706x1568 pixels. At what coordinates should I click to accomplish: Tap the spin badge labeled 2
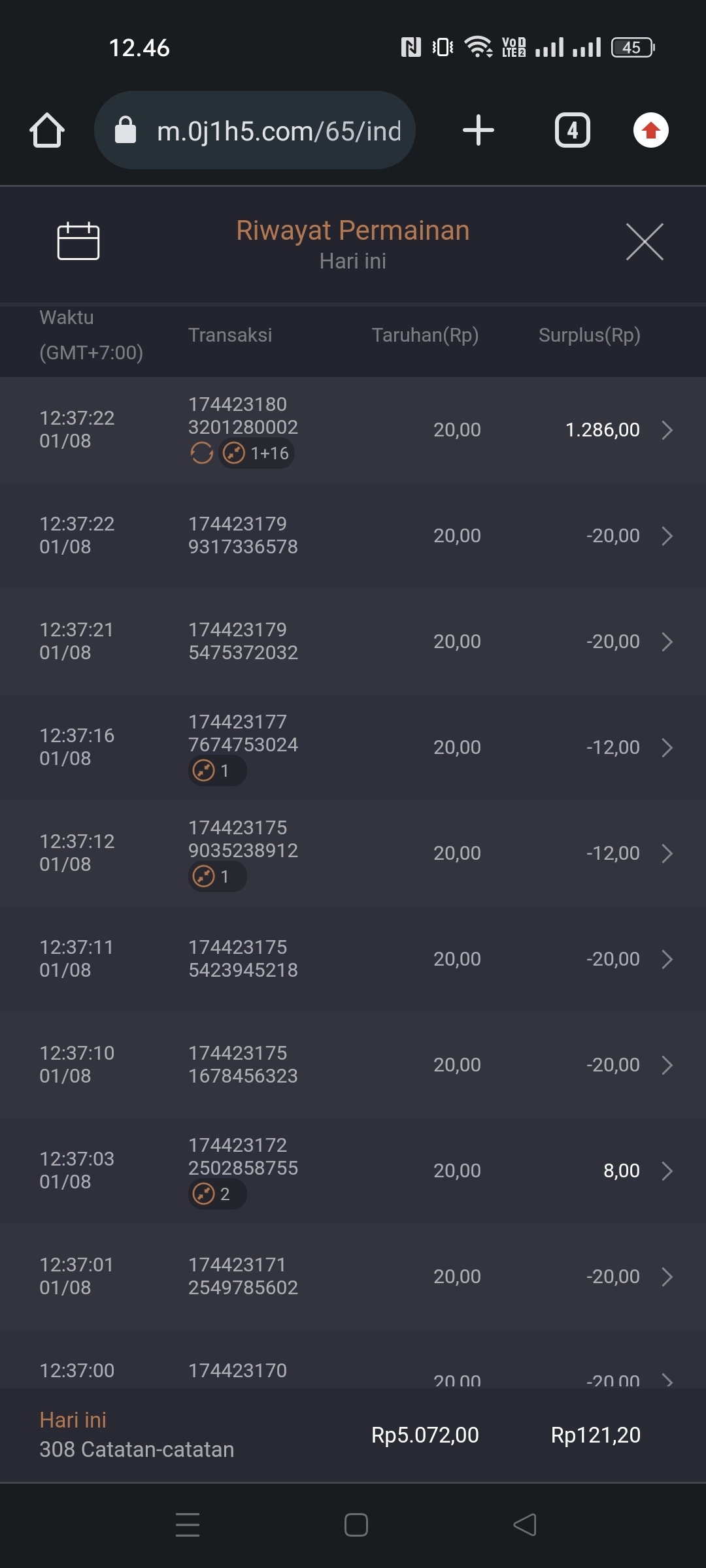pyautogui.click(x=217, y=1194)
